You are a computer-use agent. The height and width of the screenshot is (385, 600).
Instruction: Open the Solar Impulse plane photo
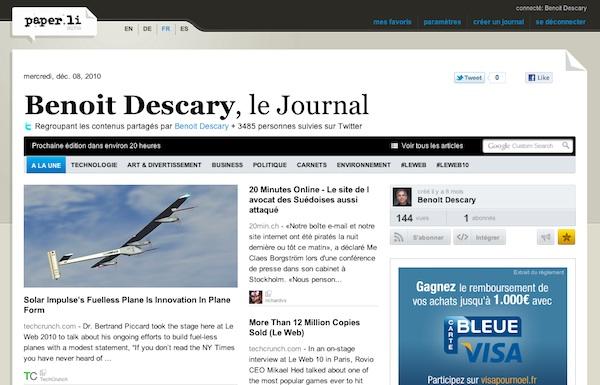point(130,236)
